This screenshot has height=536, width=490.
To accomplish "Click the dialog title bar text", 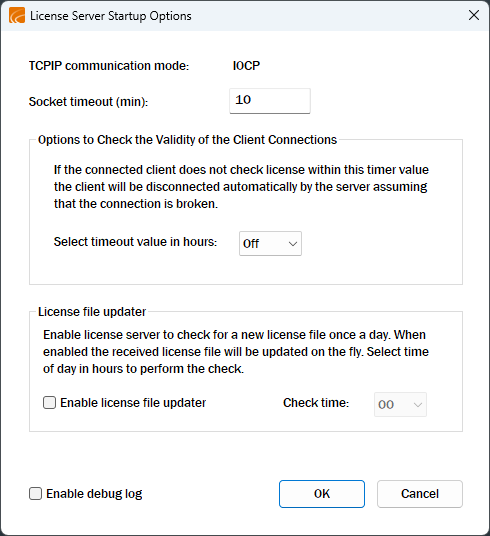I will 111,16.
